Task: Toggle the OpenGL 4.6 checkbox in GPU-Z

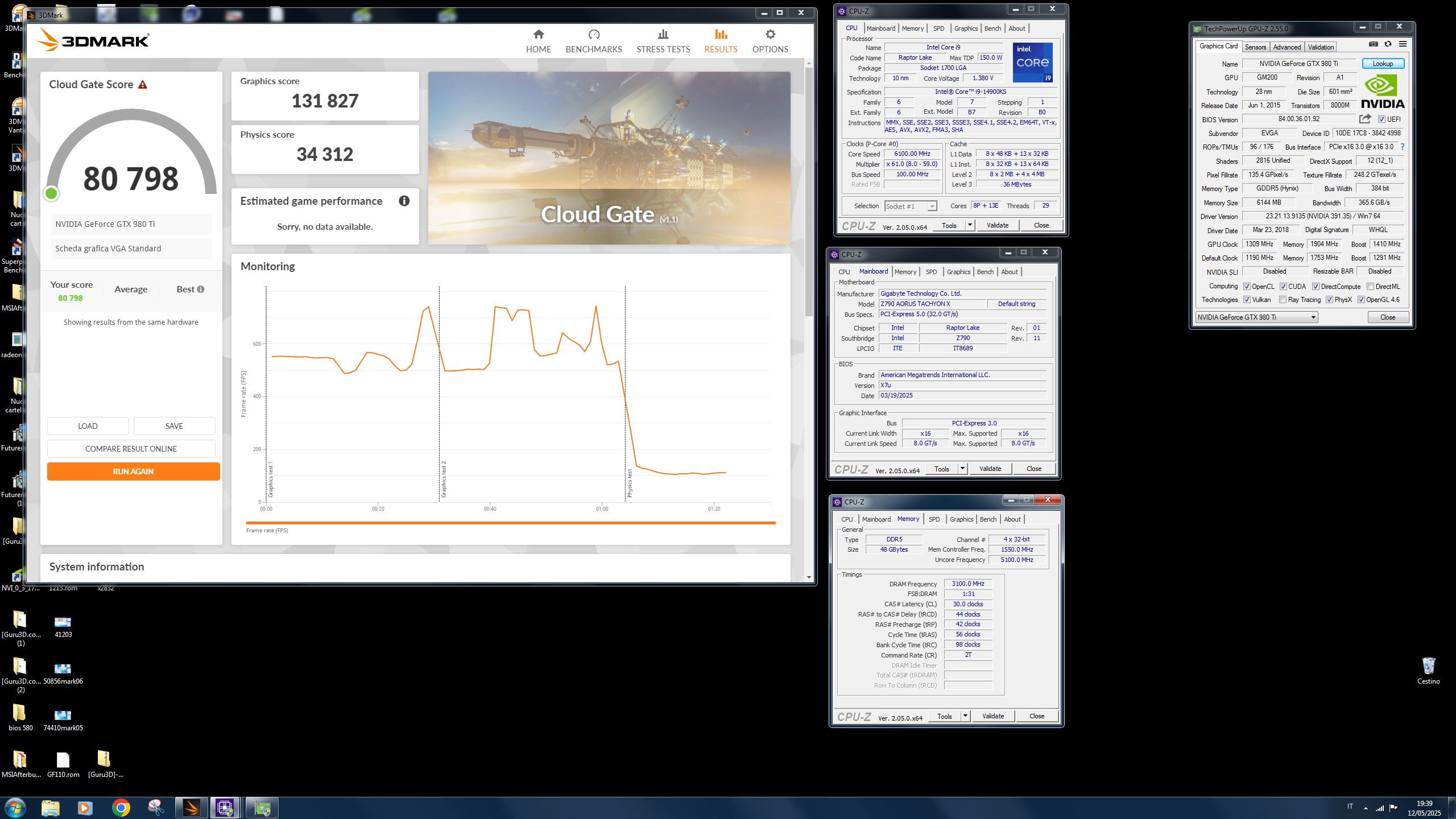Action: click(1361, 300)
